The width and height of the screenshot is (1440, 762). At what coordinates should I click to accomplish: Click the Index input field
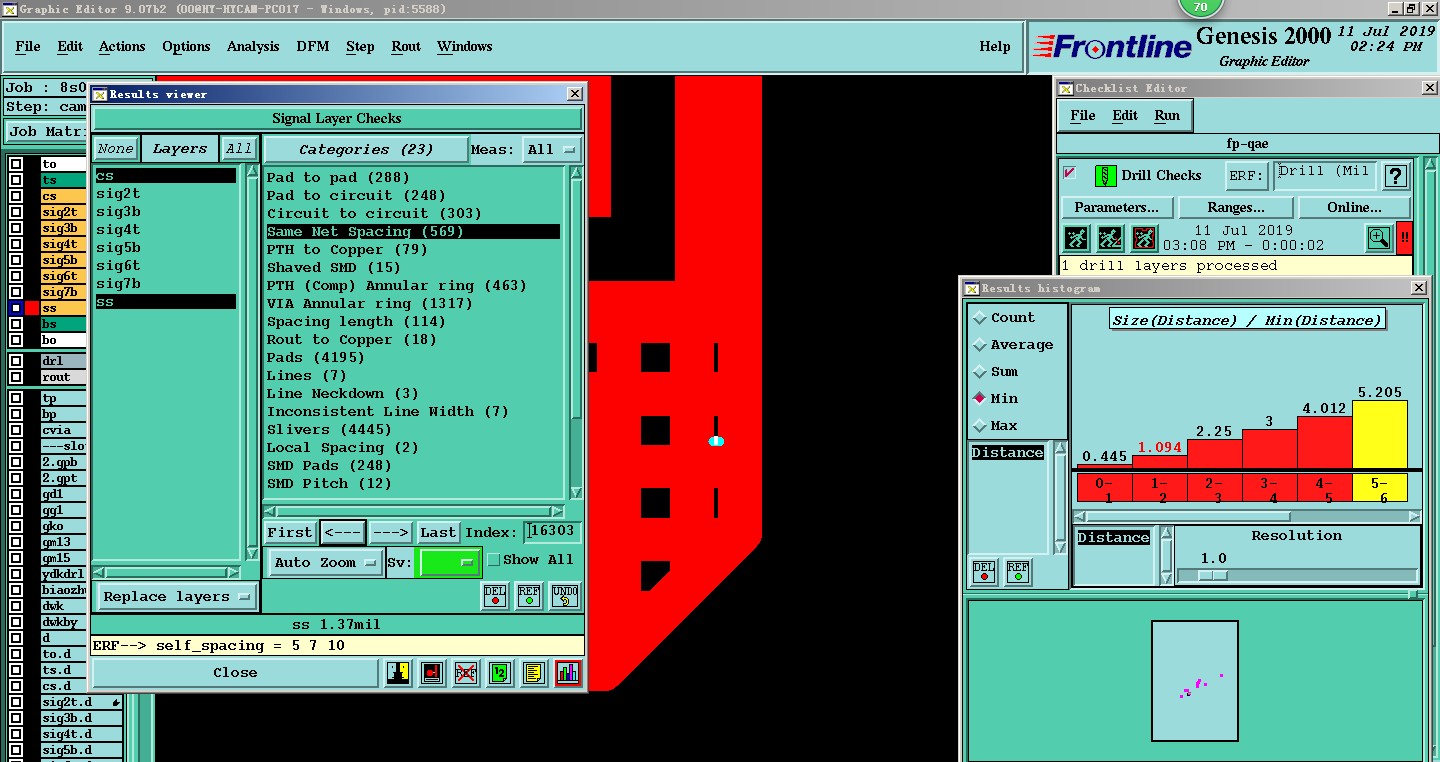tap(553, 532)
